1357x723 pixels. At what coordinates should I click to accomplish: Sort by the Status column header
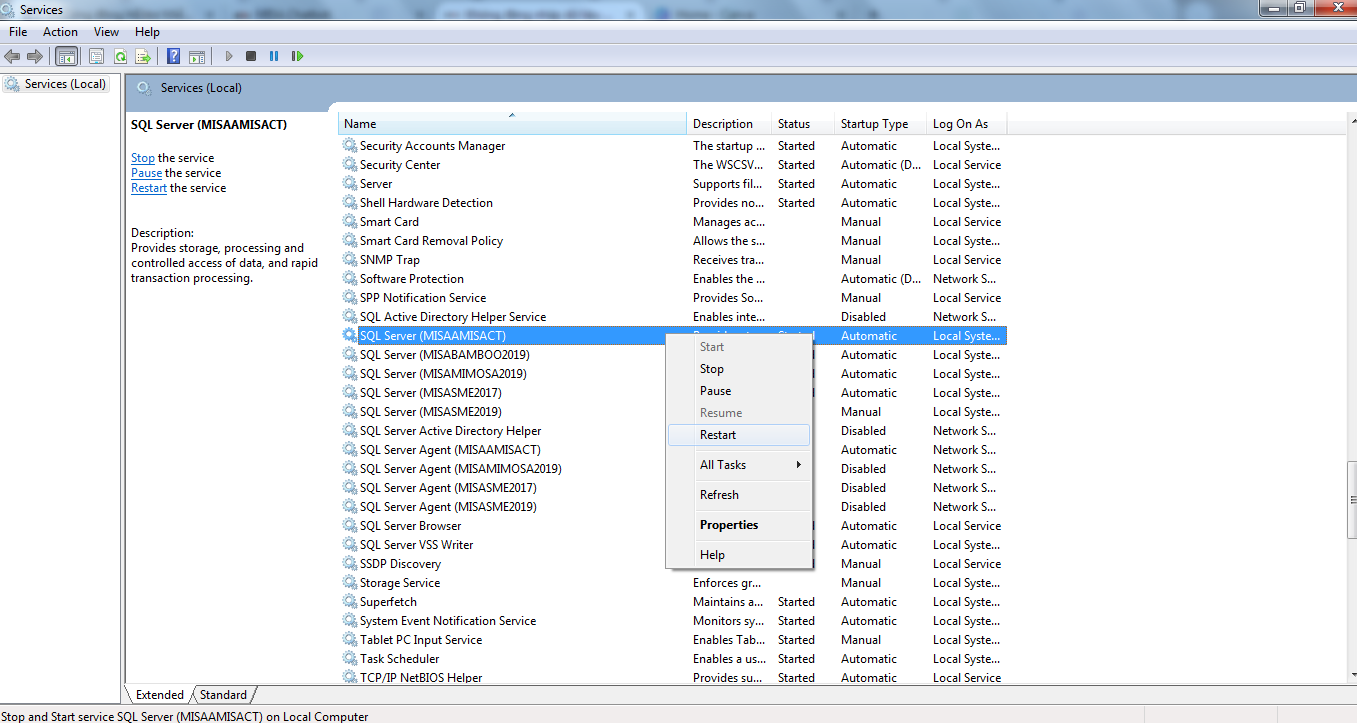point(804,124)
